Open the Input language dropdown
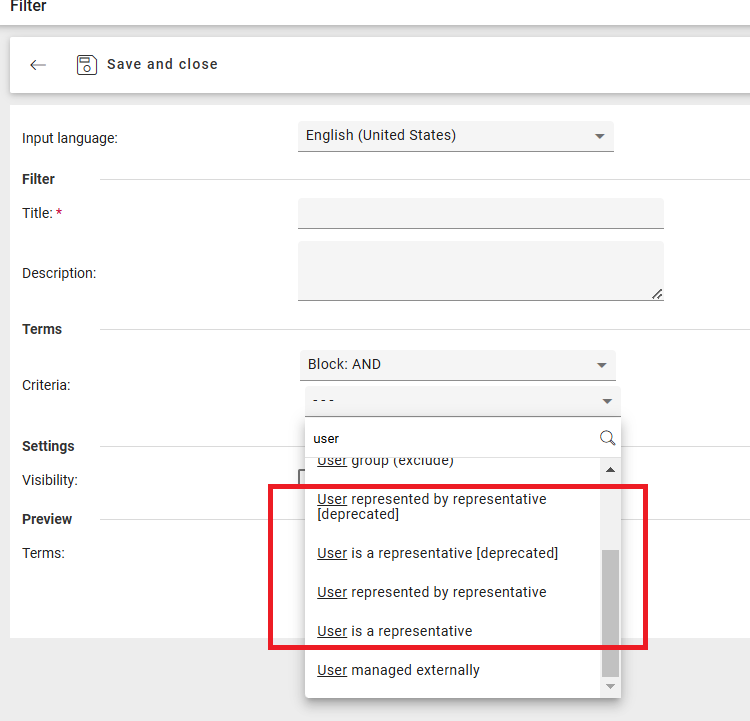750x721 pixels. (456, 136)
